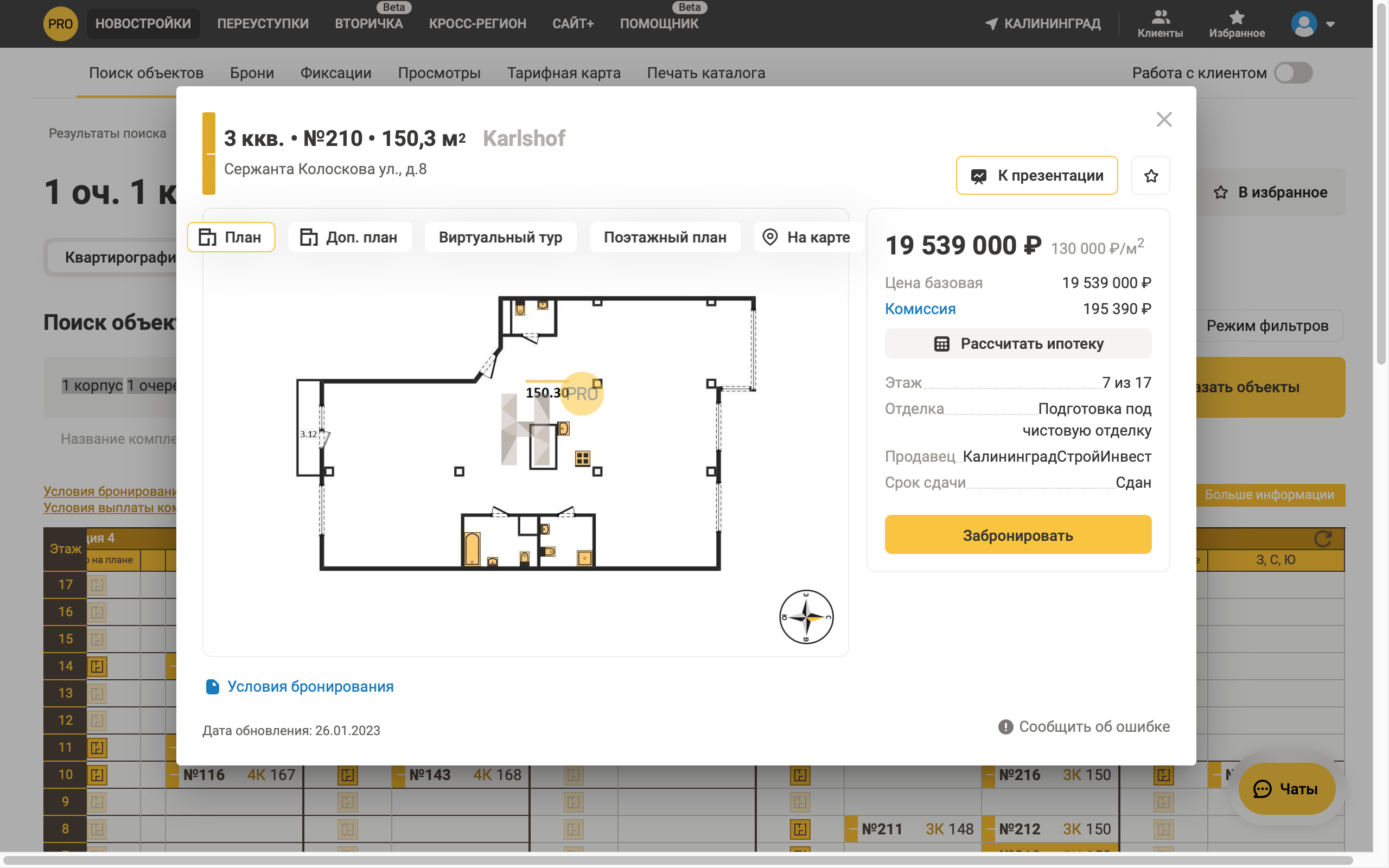Switch to the Виртуальный тур tab

(500, 237)
